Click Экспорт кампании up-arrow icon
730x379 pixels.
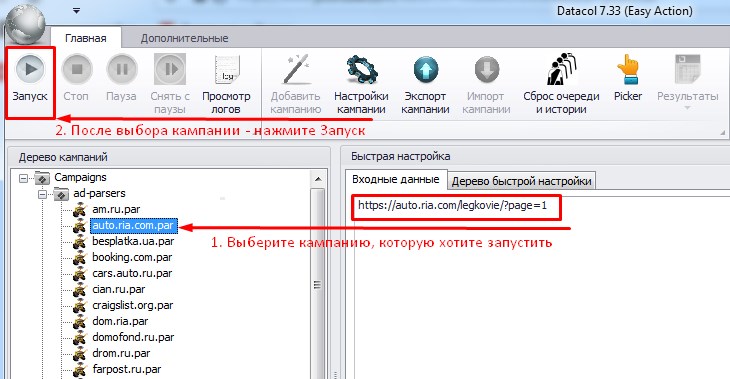[x=426, y=70]
